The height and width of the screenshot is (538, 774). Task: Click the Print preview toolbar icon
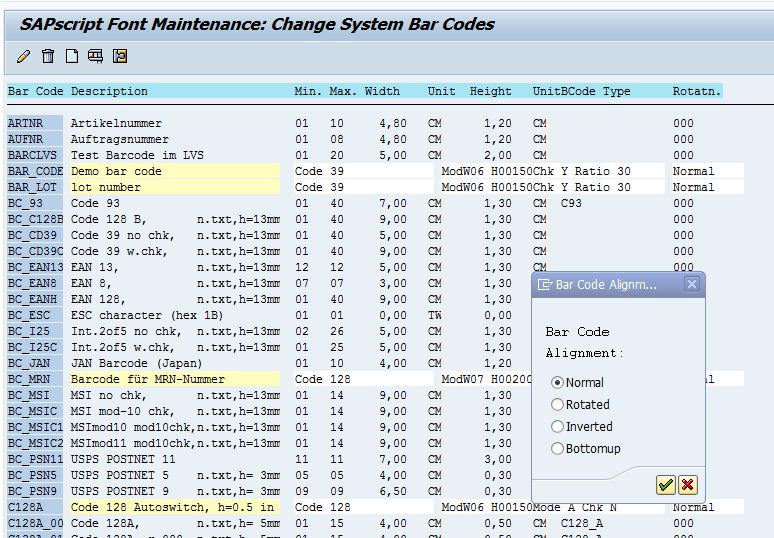coord(95,56)
